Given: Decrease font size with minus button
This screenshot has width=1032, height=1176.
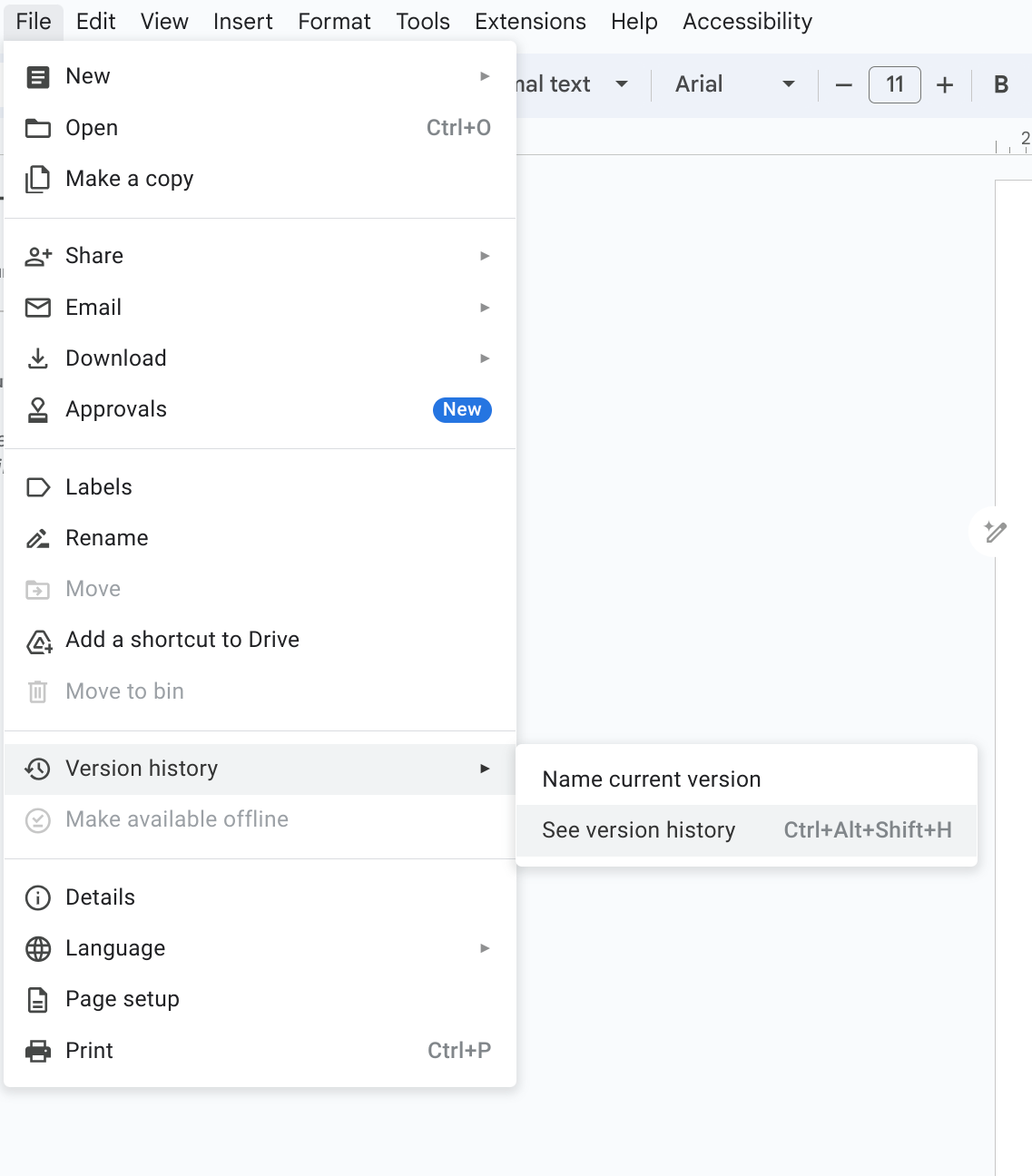Looking at the screenshot, I should click(x=843, y=85).
